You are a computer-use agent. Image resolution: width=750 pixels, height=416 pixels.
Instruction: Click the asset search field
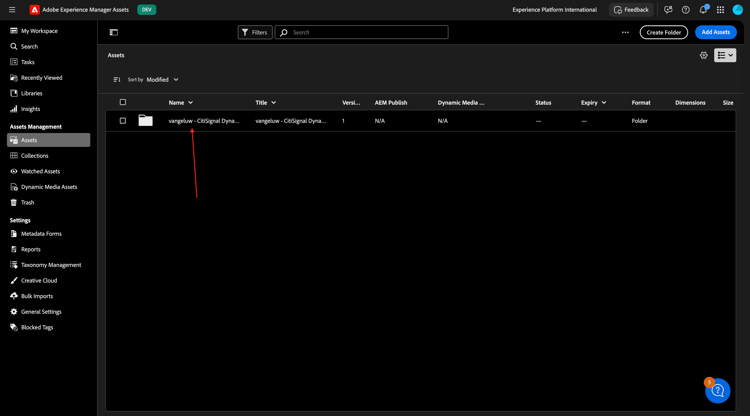point(362,33)
